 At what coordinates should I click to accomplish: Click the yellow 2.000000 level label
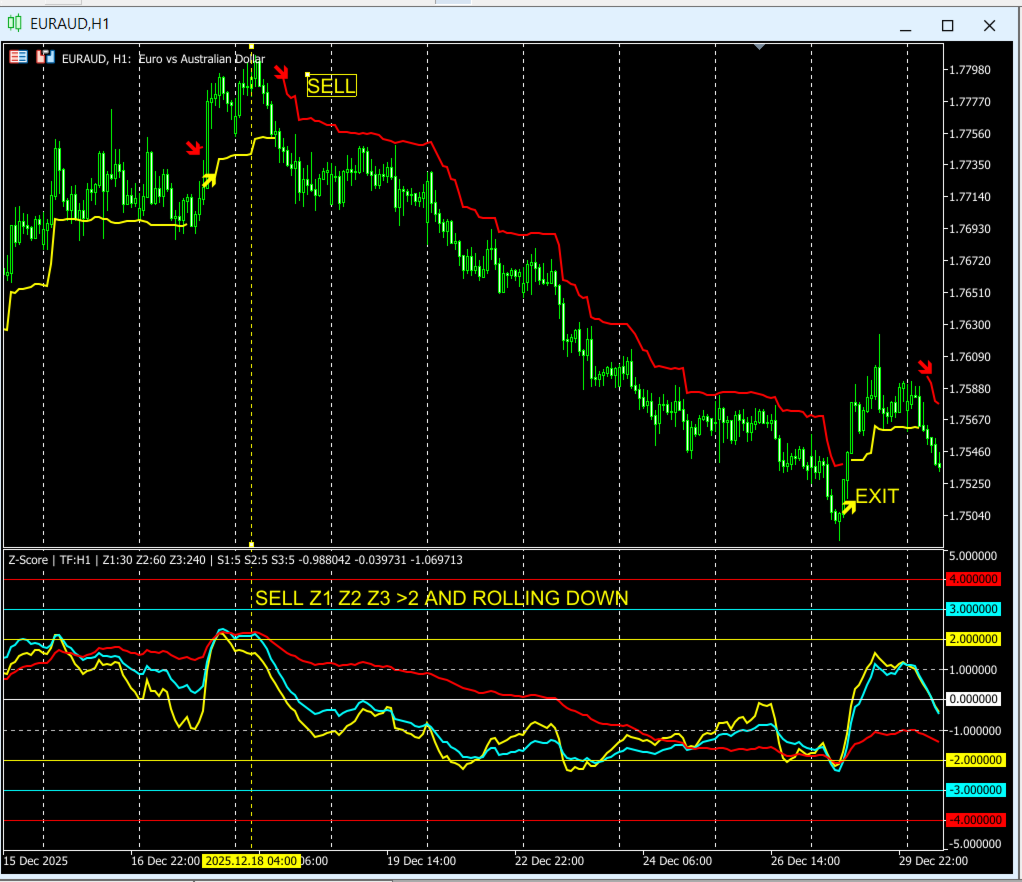[x=973, y=639]
